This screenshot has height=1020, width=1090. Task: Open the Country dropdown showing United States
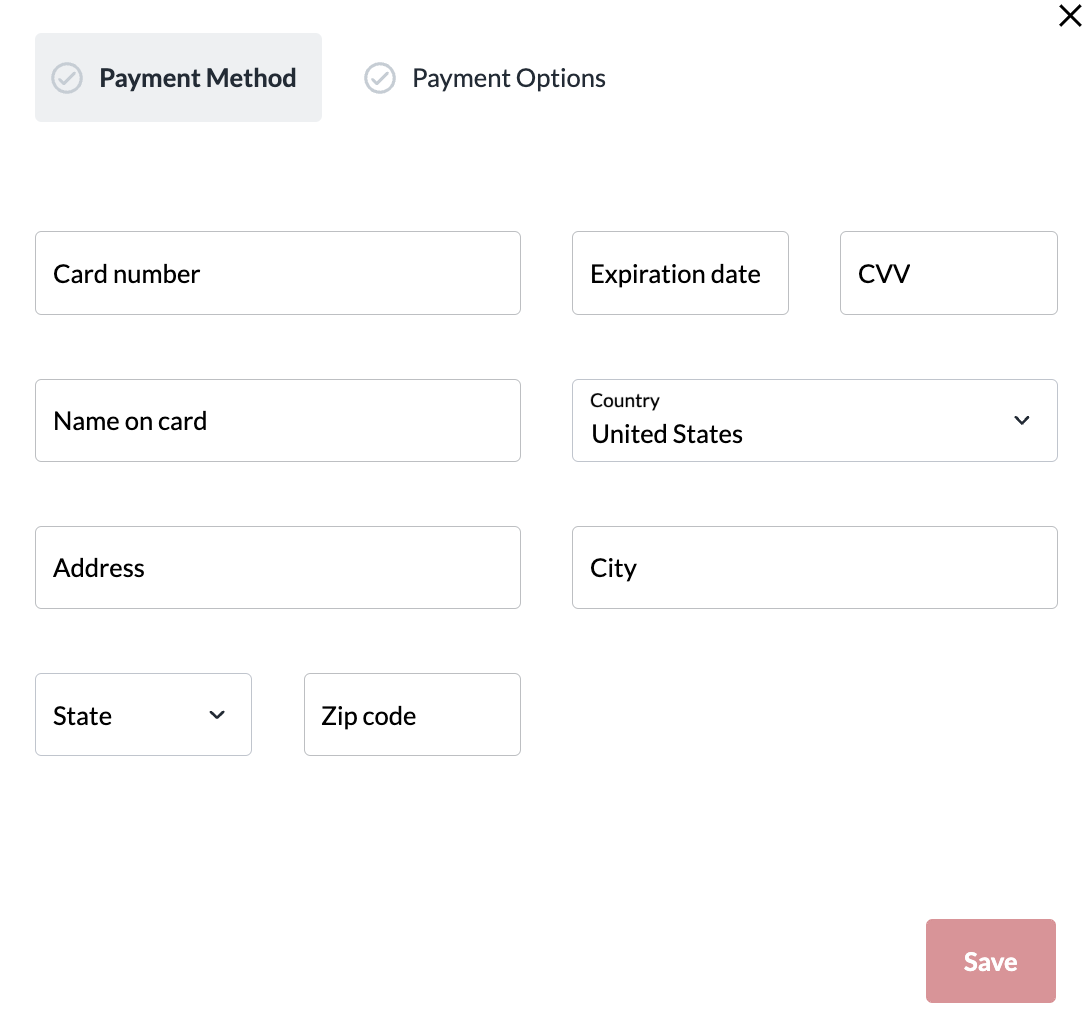point(815,421)
